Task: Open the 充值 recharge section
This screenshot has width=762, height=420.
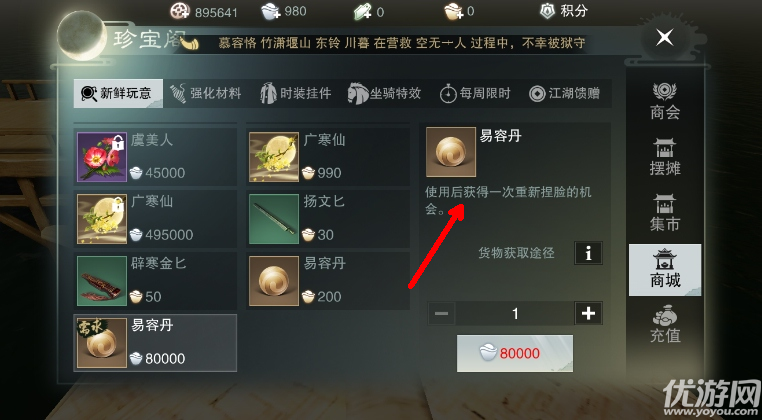Action: [665, 324]
